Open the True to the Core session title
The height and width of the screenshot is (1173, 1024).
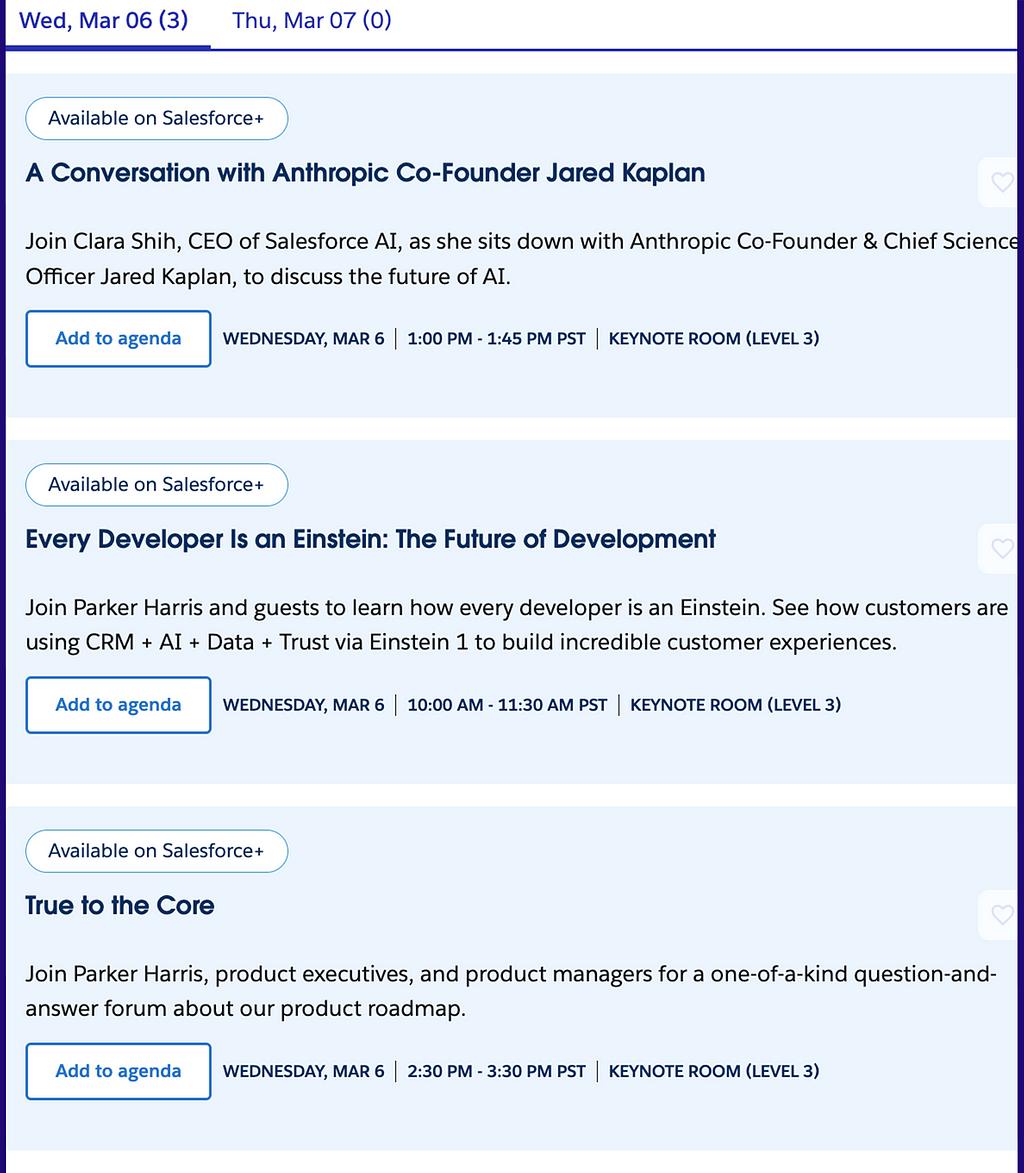[120, 906]
